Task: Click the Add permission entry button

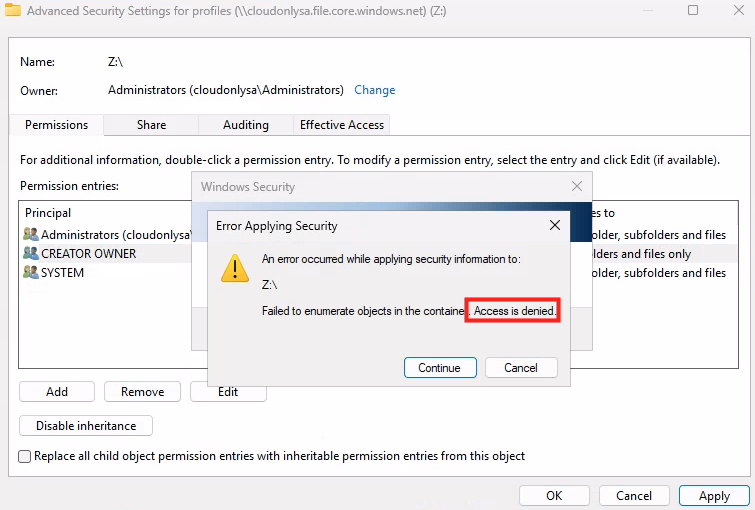Action: (x=57, y=392)
